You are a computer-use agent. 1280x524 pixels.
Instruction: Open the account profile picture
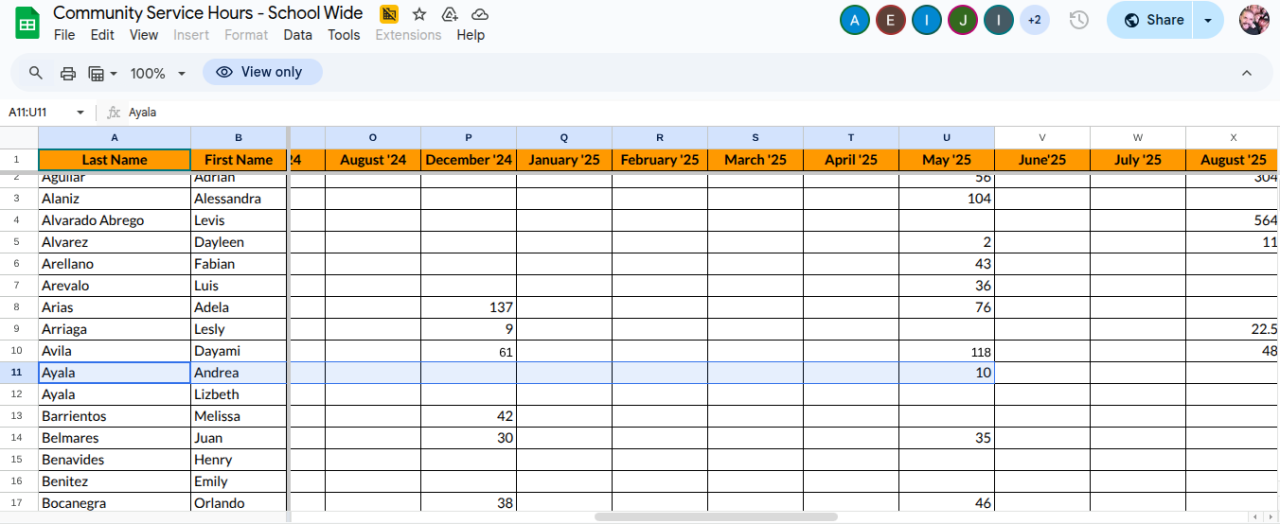click(1254, 20)
